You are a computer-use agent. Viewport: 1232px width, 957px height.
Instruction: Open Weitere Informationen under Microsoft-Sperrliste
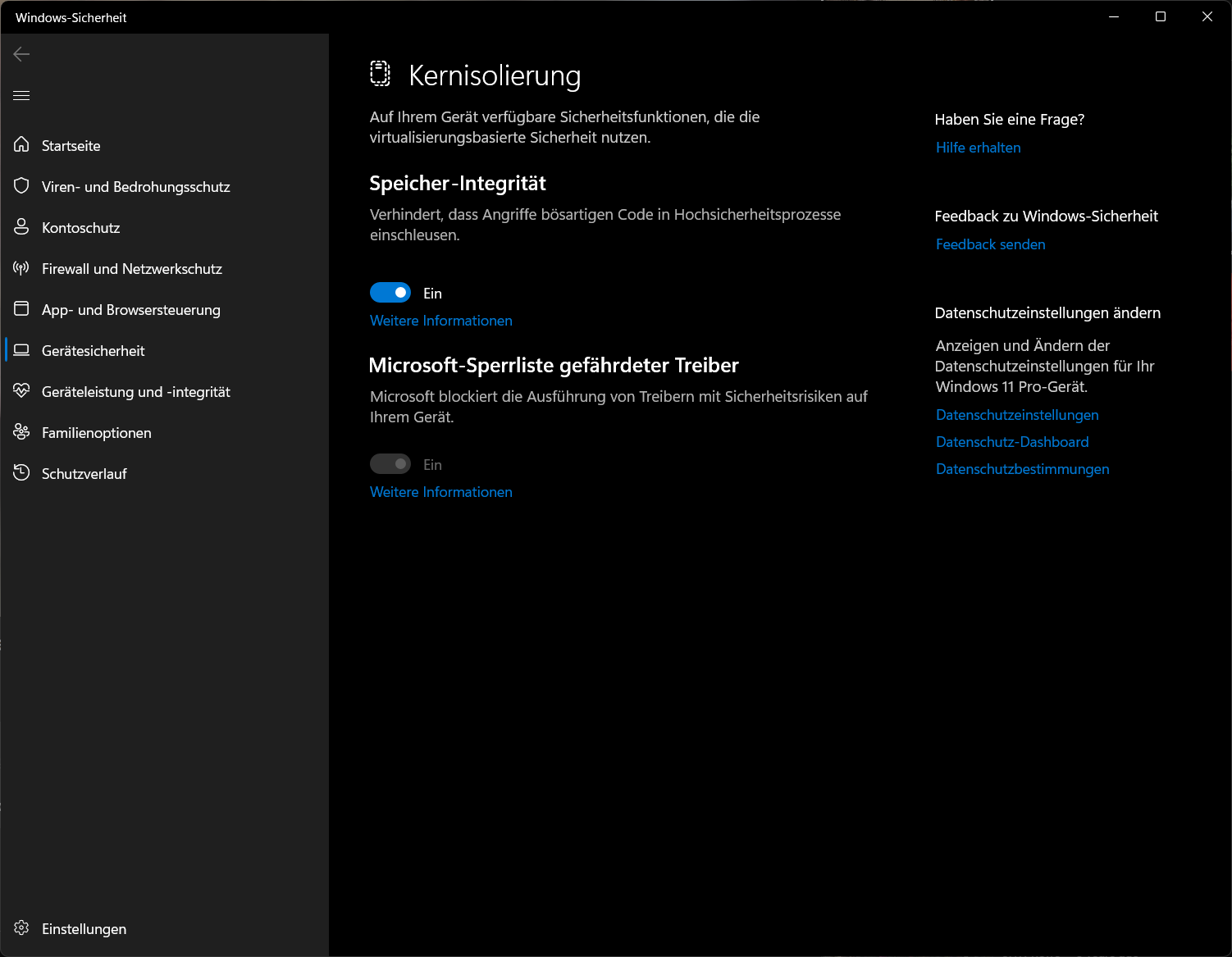441,492
